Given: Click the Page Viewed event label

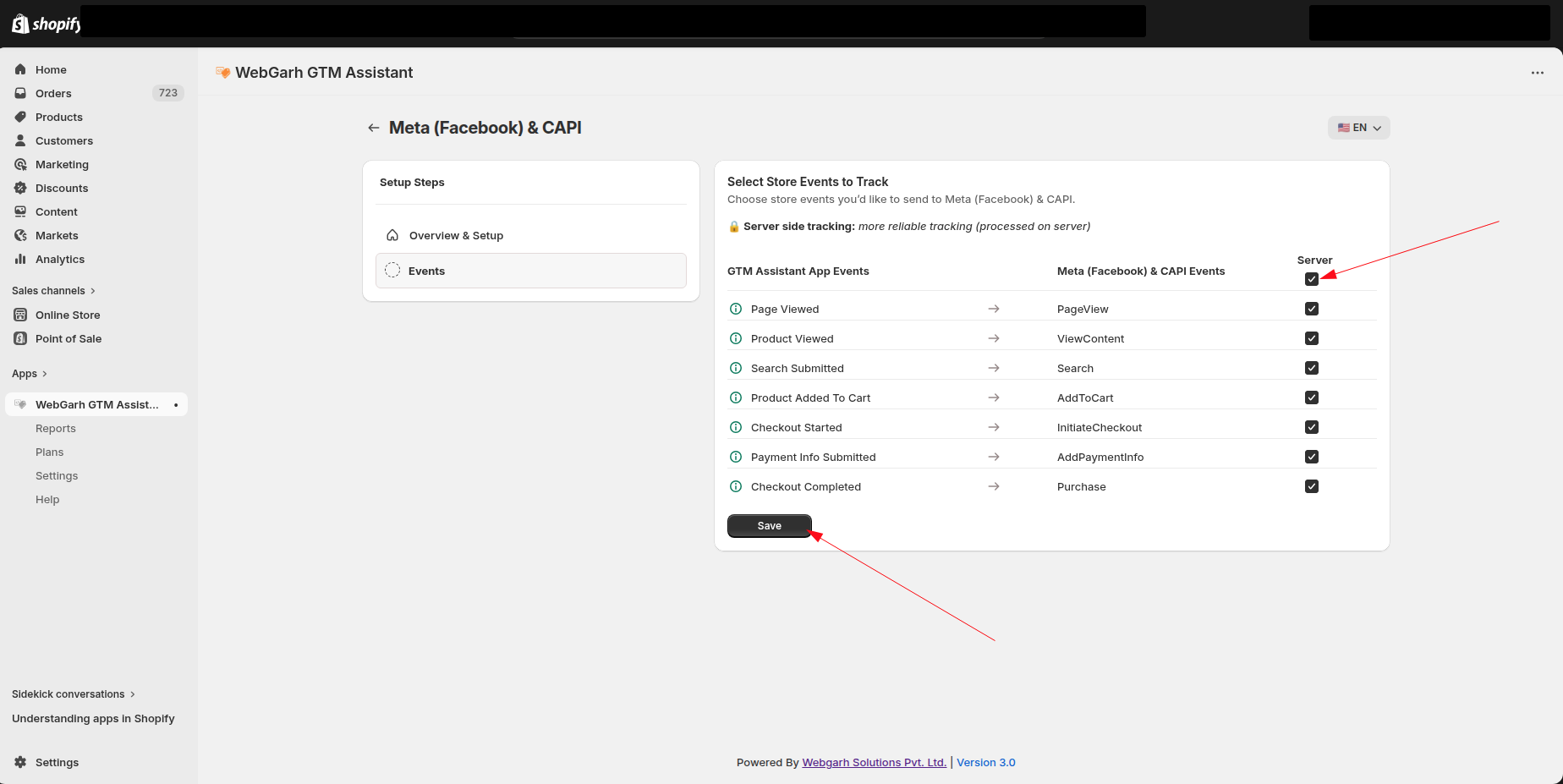Looking at the screenshot, I should (x=785, y=309).
